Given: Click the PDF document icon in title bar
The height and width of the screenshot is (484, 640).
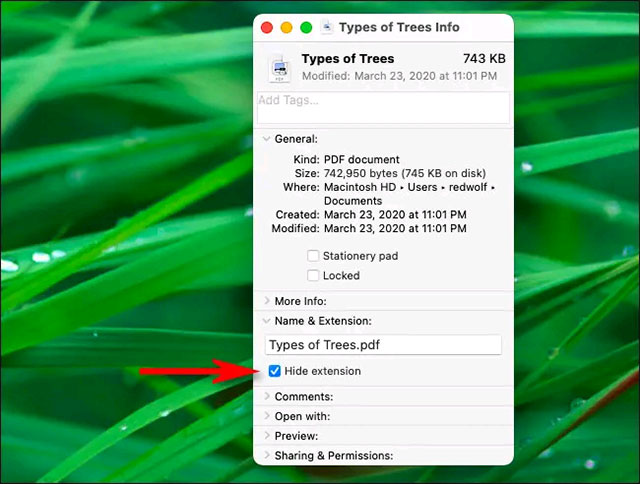Looking at the screenshot, I should (326, 27).
